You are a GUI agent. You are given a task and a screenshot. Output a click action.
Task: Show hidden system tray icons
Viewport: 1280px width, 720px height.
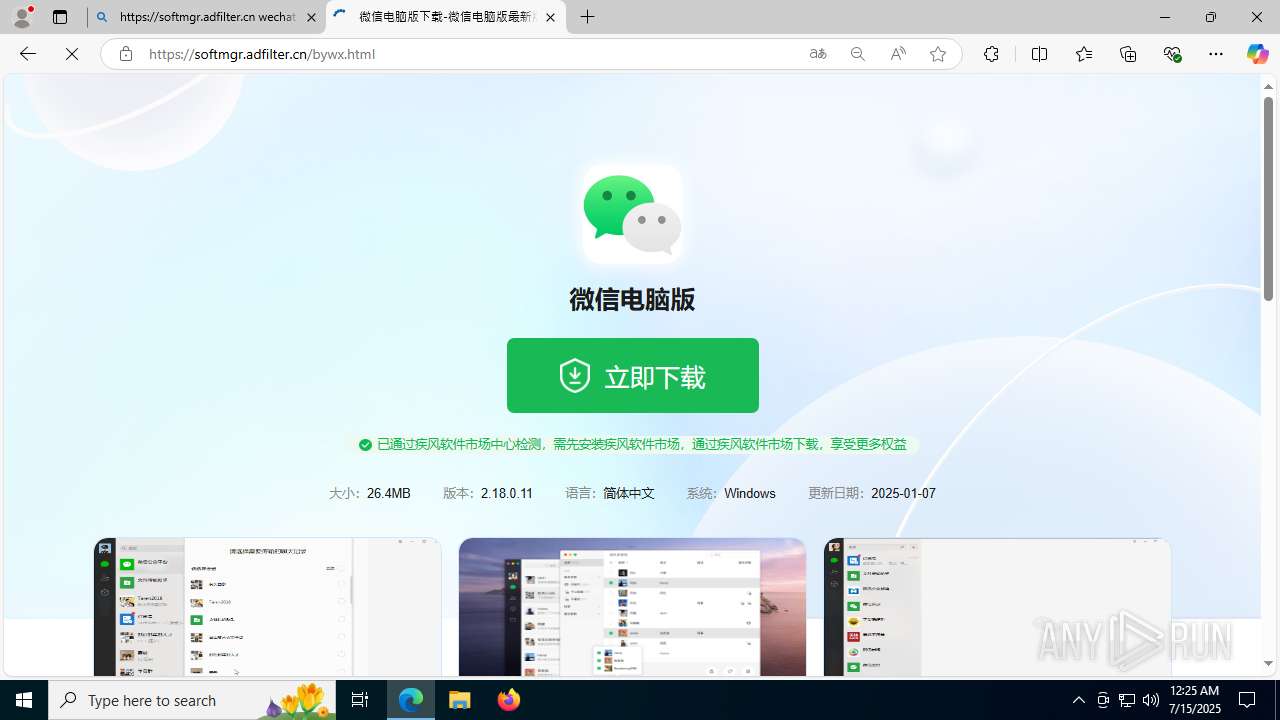click(1079, 700)
